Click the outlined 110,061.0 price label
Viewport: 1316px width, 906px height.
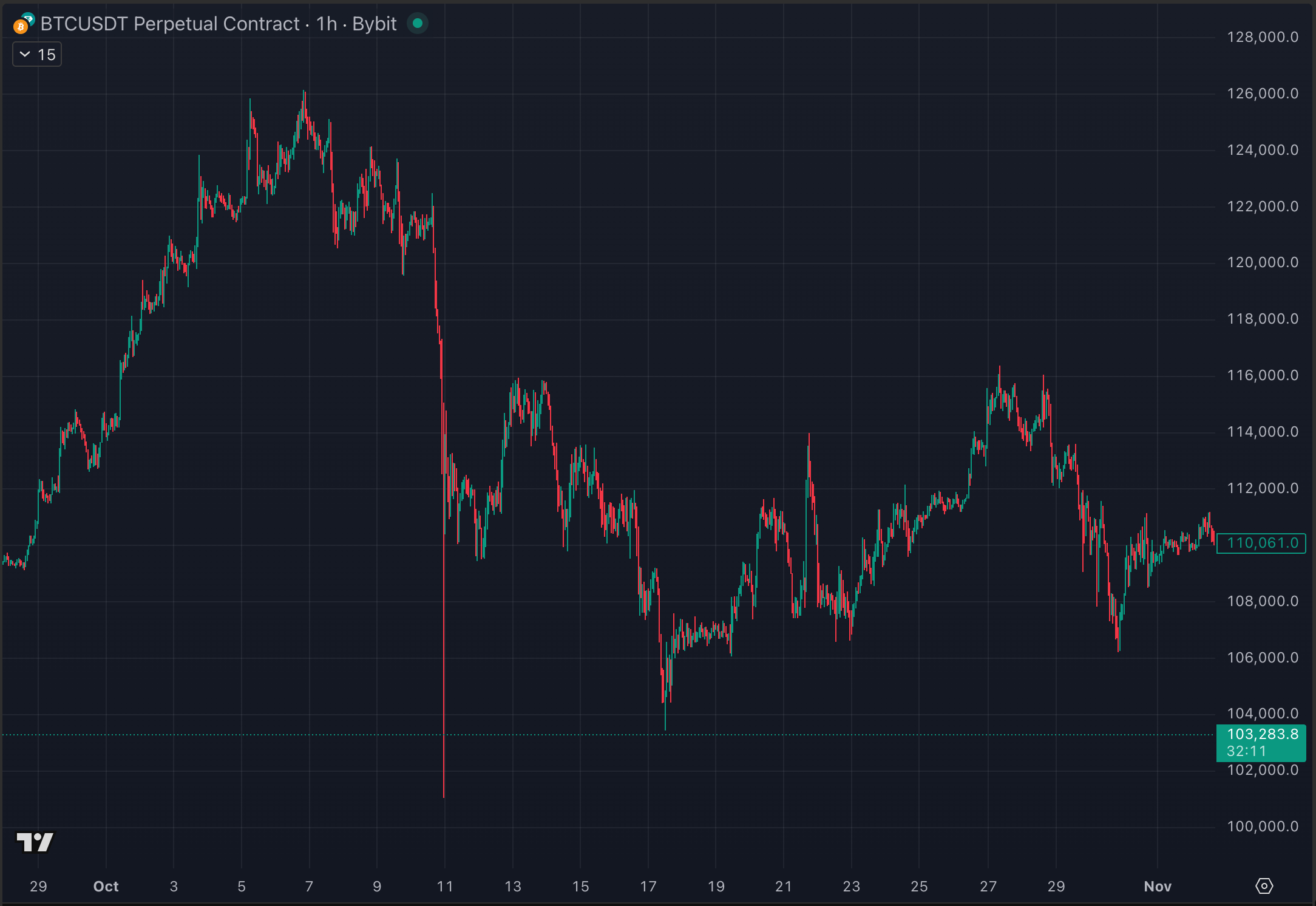(x=1262, y=543)
